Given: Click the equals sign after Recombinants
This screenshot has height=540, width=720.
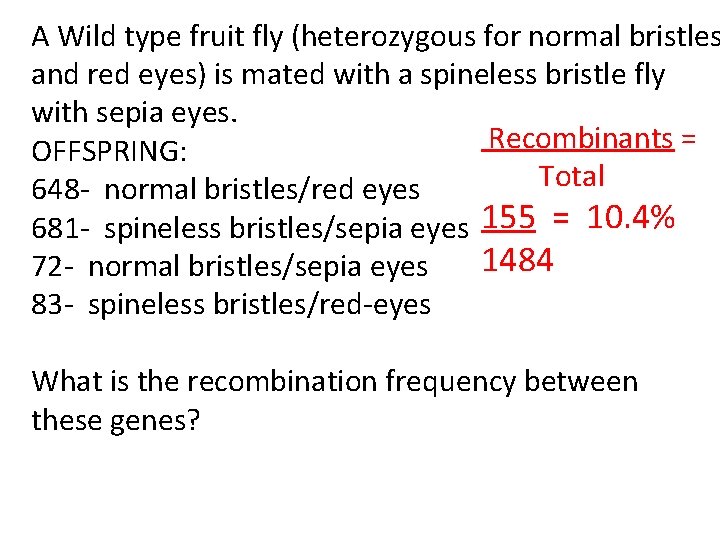Looking at the screenshot, I should pos(688,138).
